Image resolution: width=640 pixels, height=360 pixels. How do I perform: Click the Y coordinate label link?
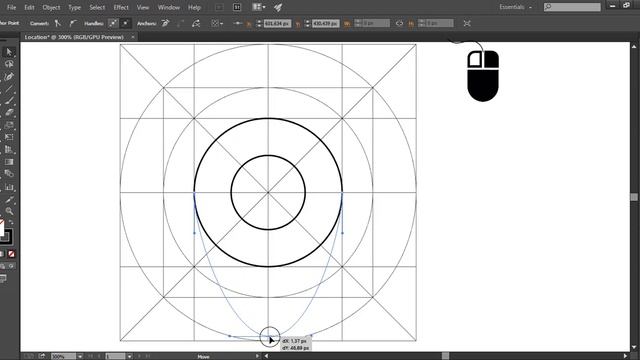tap(298, 24)
